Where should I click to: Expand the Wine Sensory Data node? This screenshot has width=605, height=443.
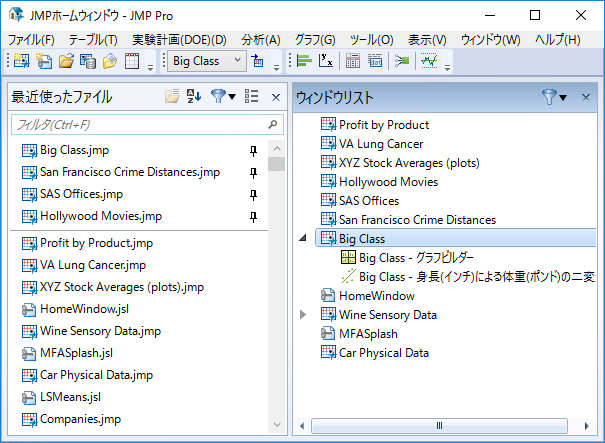[303, 314]
